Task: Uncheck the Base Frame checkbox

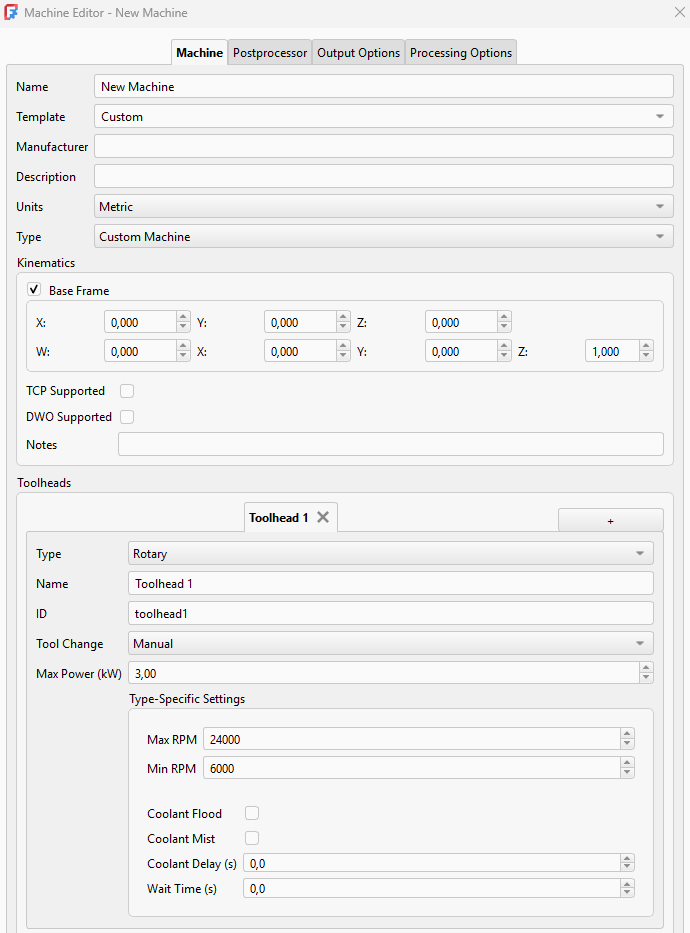Action: (34, 290)
